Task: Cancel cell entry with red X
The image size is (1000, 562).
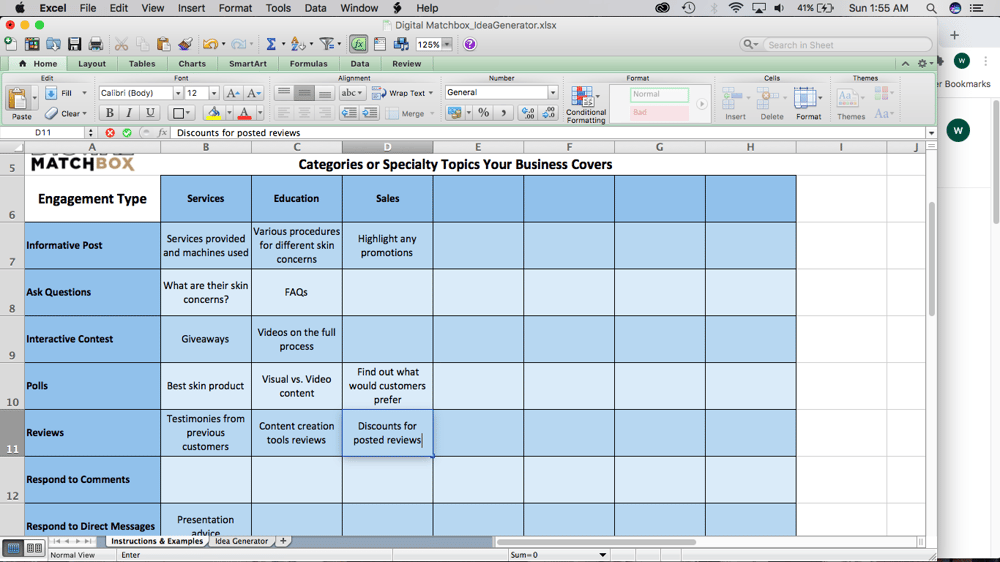Action: [x=110, y=133]
